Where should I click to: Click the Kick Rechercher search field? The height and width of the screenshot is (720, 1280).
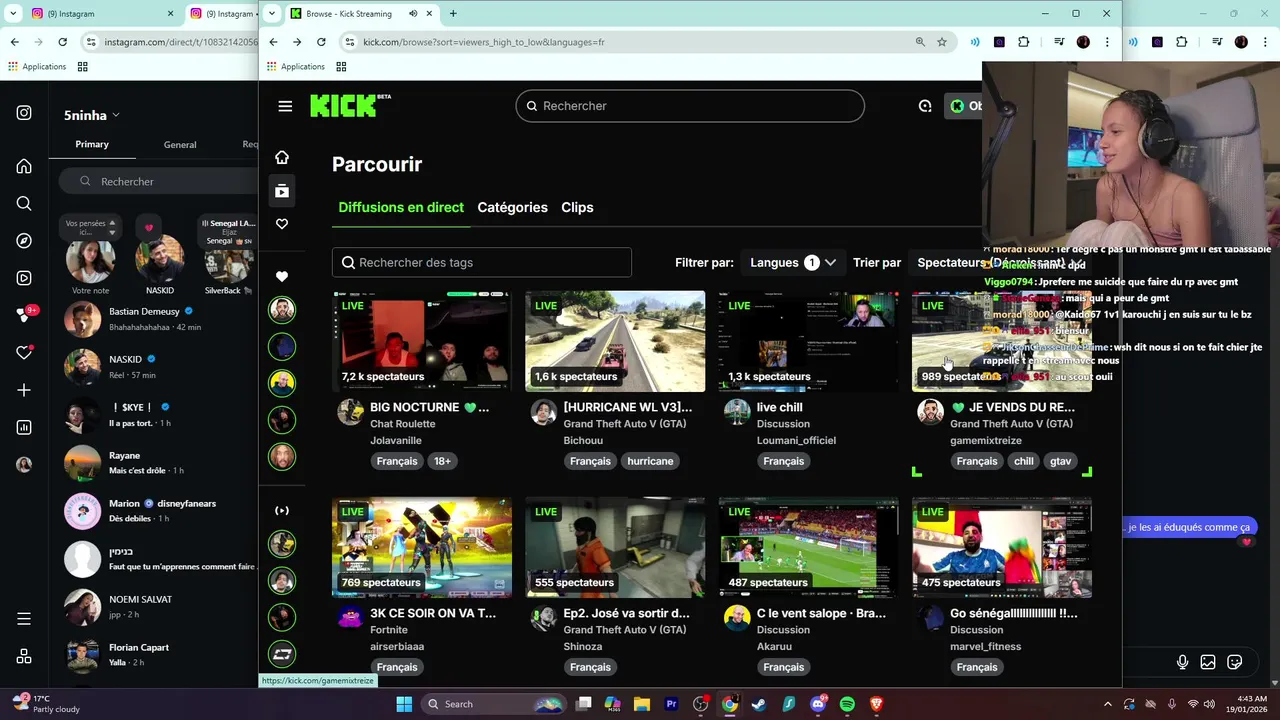690,106
